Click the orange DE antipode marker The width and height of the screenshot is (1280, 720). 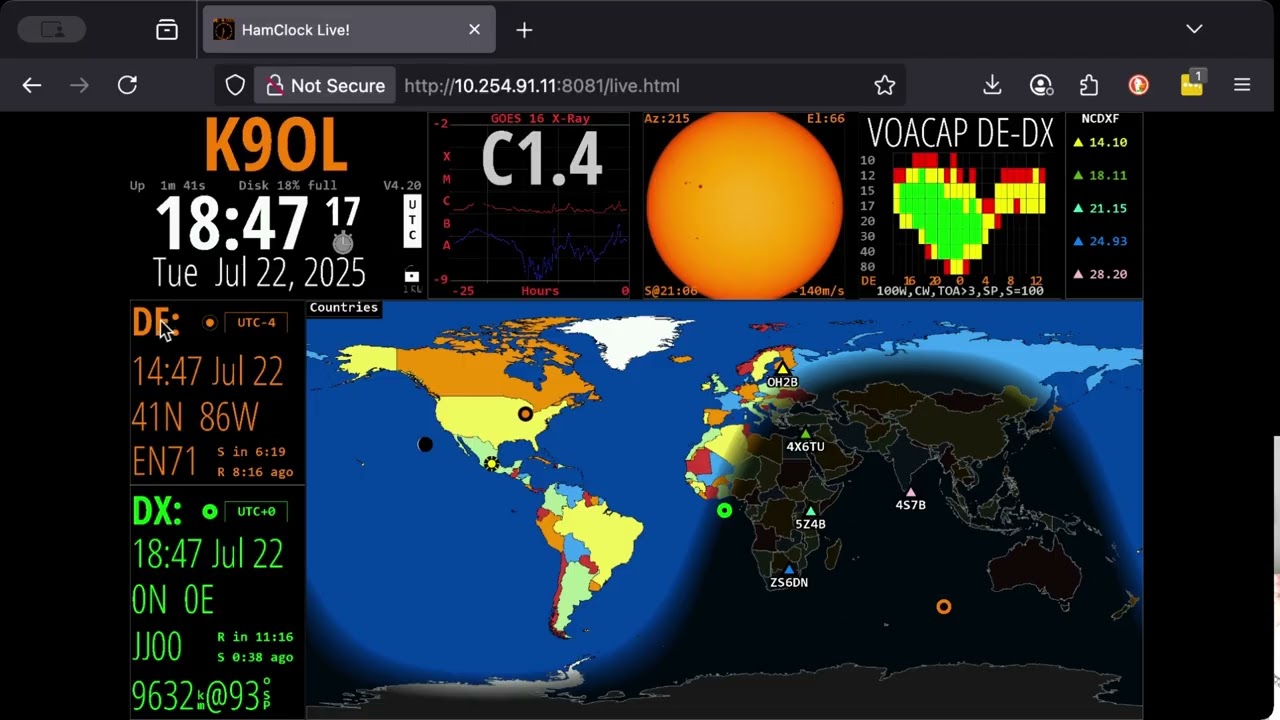click(x=943, y=607)
